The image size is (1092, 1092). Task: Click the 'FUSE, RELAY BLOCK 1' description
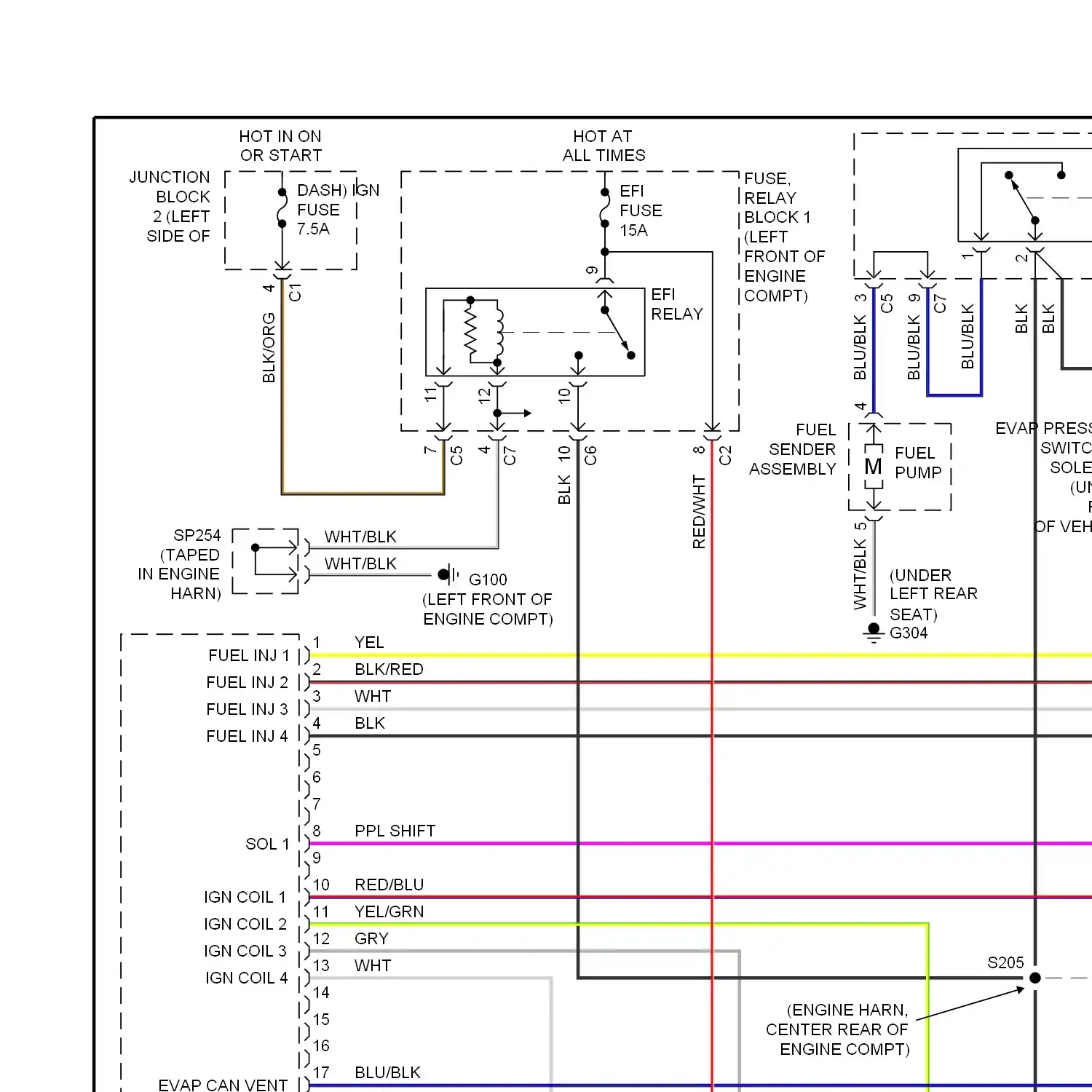(x=784, y=237)
